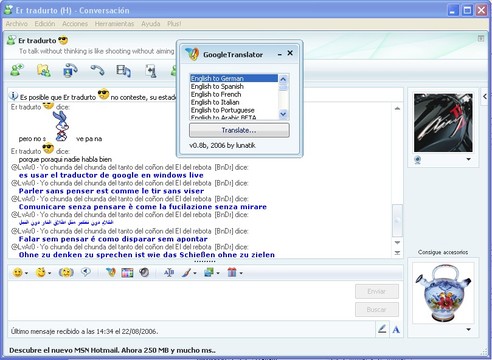Open the Edición menu
The image size is (492, 360).
[45, 24]
